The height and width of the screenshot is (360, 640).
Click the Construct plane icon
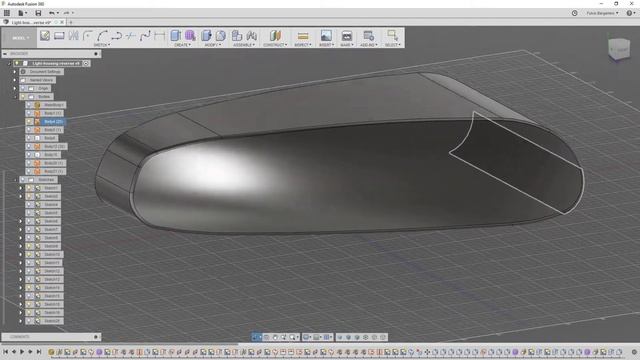coord(275,36)
